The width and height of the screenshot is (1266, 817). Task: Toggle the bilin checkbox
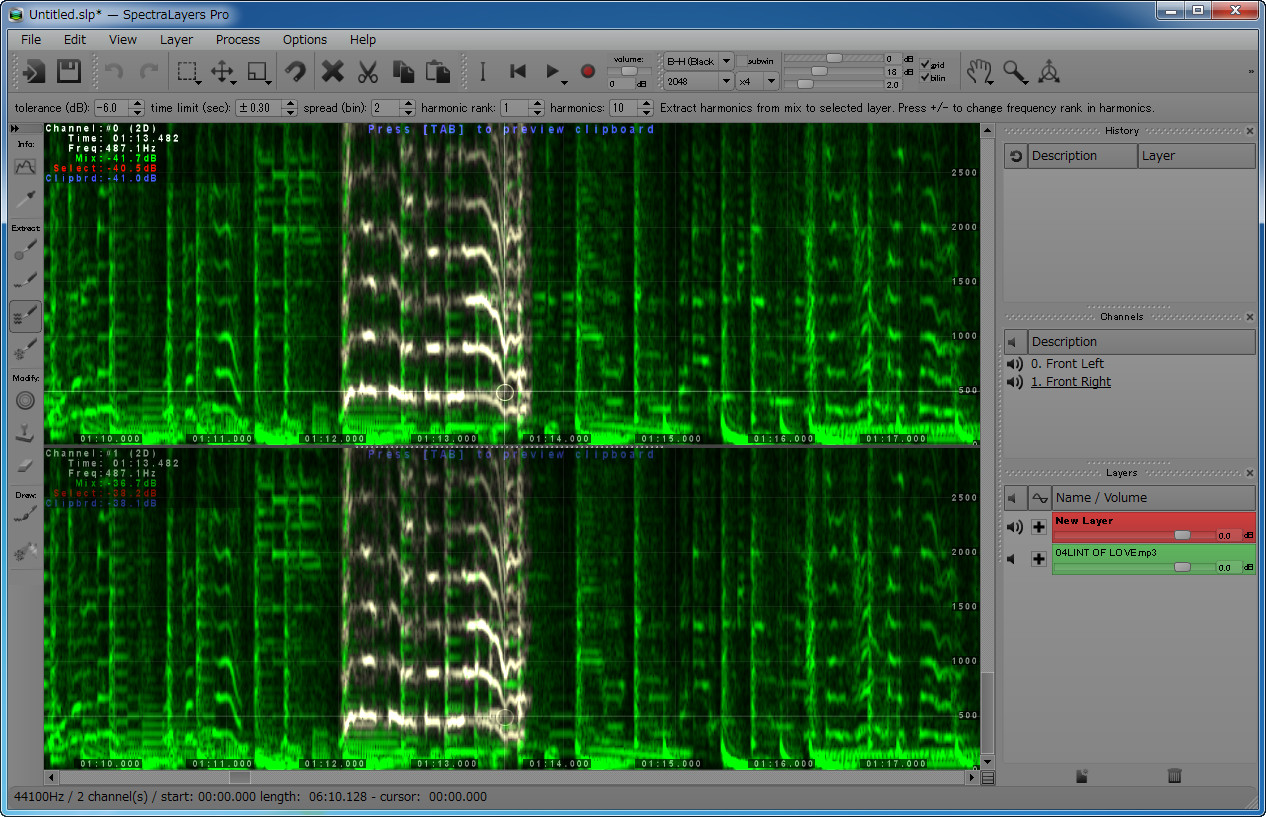[926, 77]
